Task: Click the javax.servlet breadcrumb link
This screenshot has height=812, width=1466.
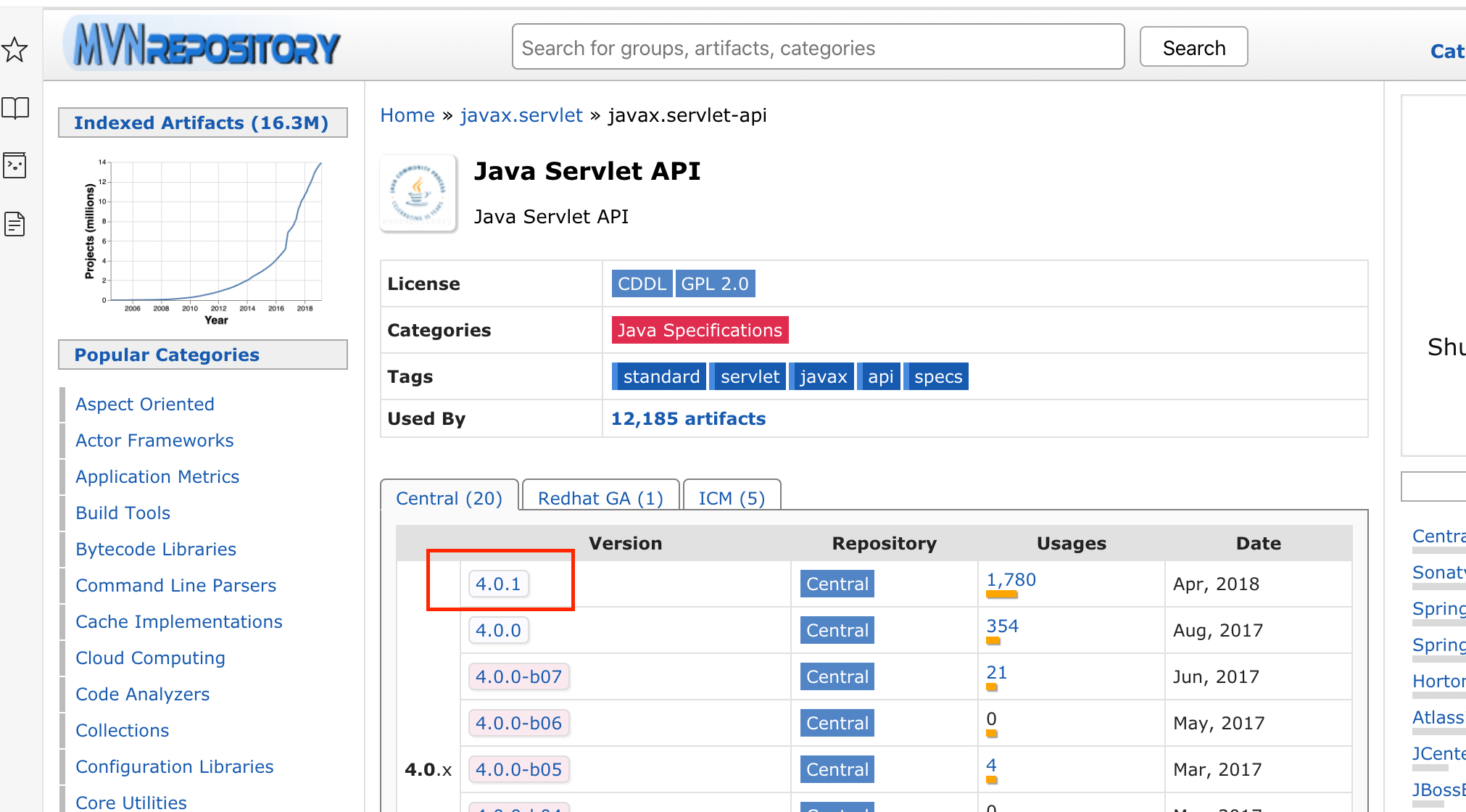Action: coord(521,115)
